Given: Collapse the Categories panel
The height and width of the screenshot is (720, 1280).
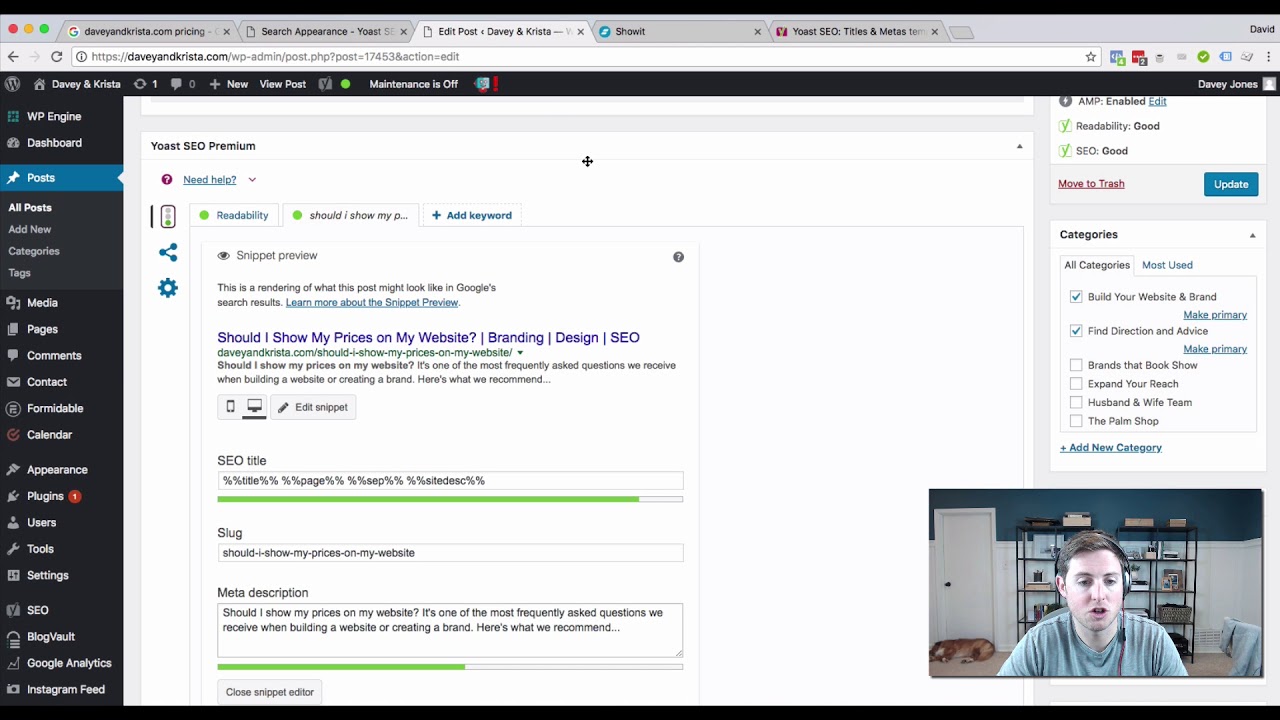Looking at the screenshot, I should 1252,235.
